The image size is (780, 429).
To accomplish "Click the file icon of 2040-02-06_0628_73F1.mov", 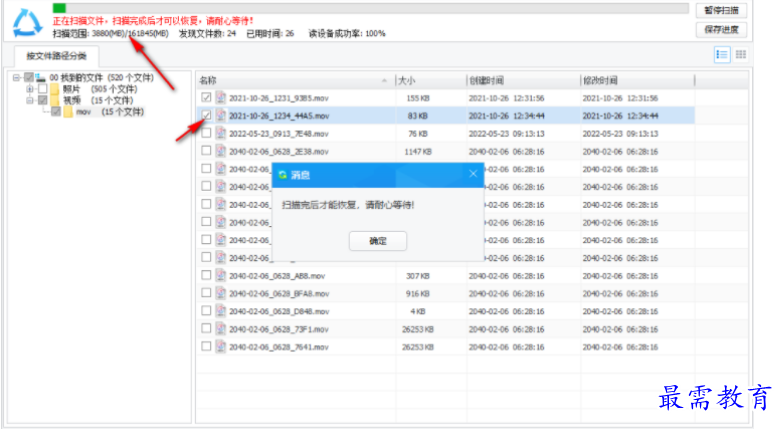I will tap(221, 329).
